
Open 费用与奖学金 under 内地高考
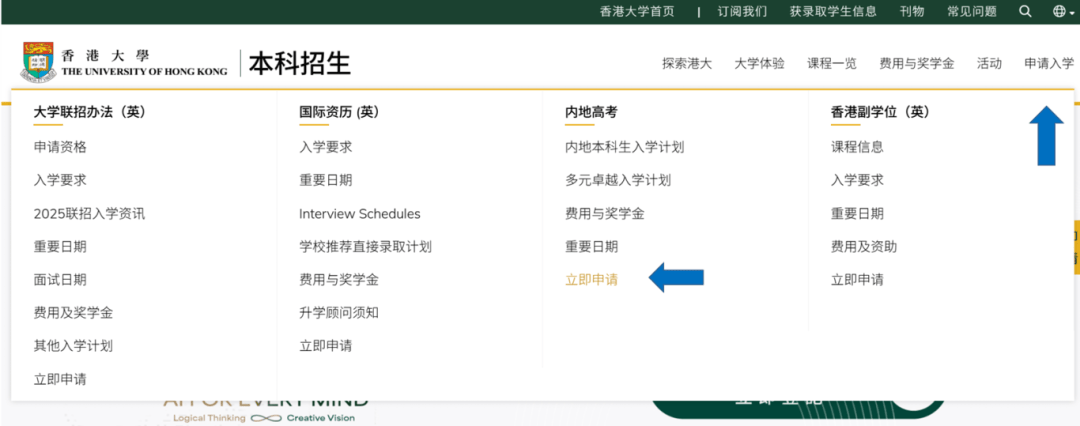click(605, 214)
